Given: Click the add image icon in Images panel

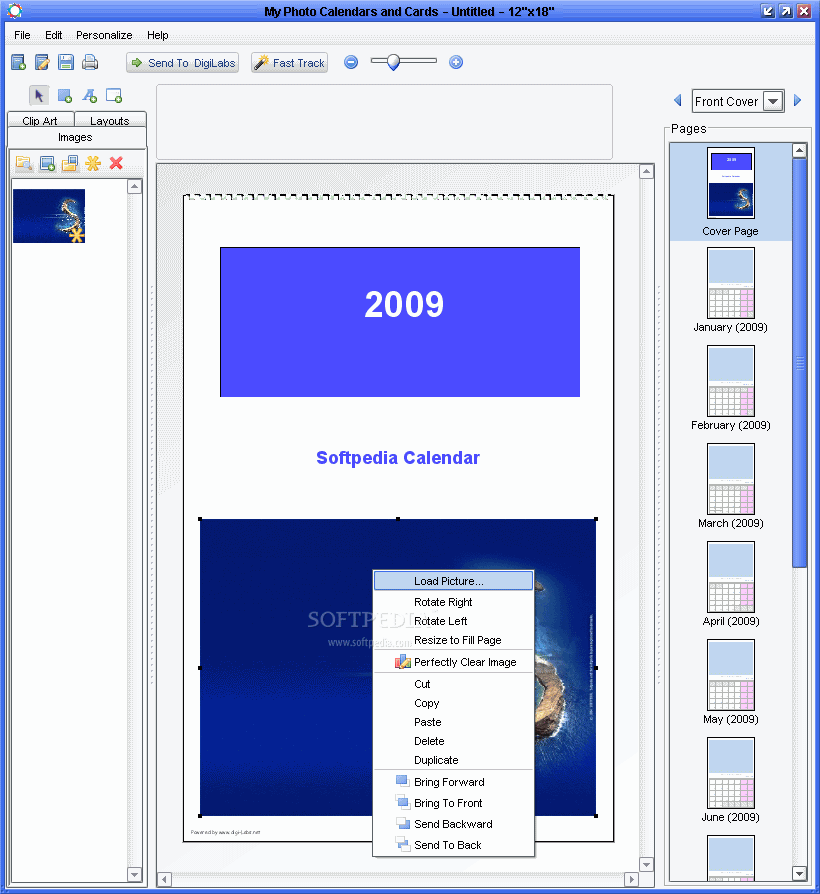Looking at the screenshot, I should coord(47,164).
